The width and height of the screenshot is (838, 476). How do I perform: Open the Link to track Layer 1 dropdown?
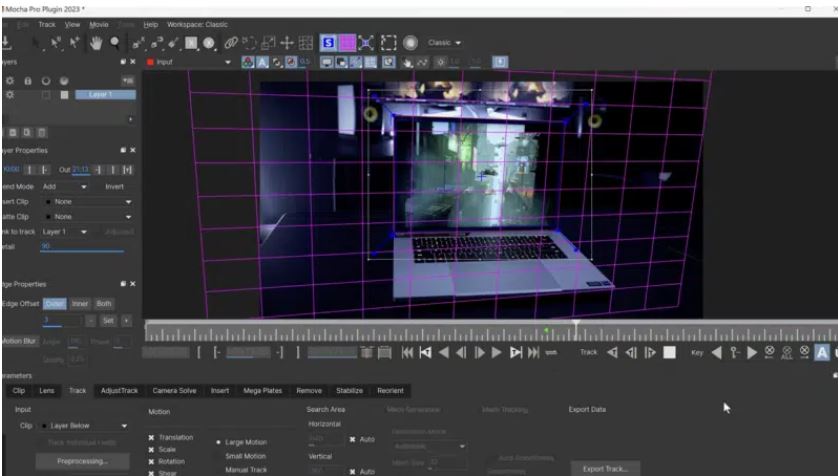click(x=65, y=232)
